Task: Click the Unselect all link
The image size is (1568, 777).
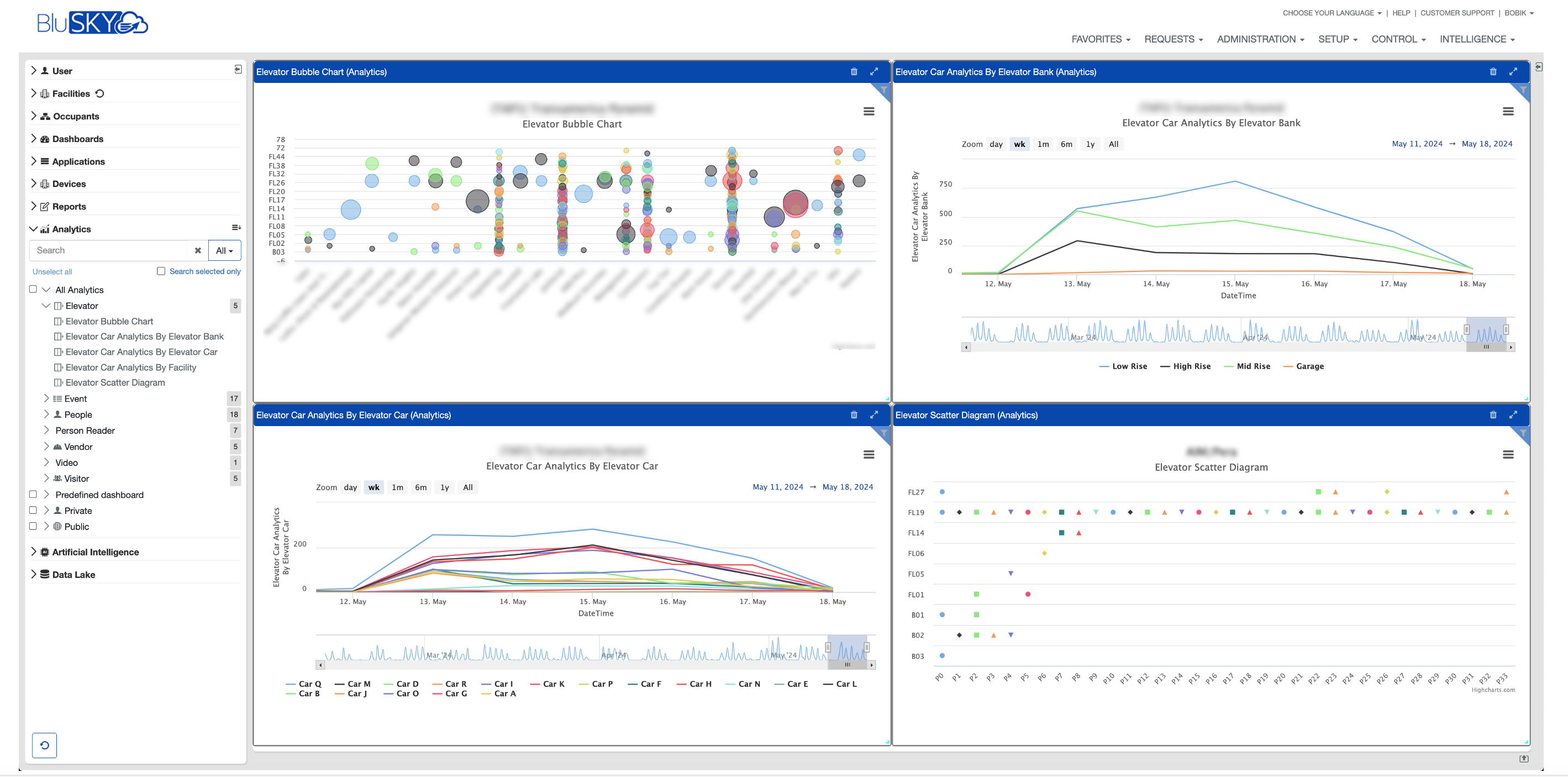Action: (52, 271)
